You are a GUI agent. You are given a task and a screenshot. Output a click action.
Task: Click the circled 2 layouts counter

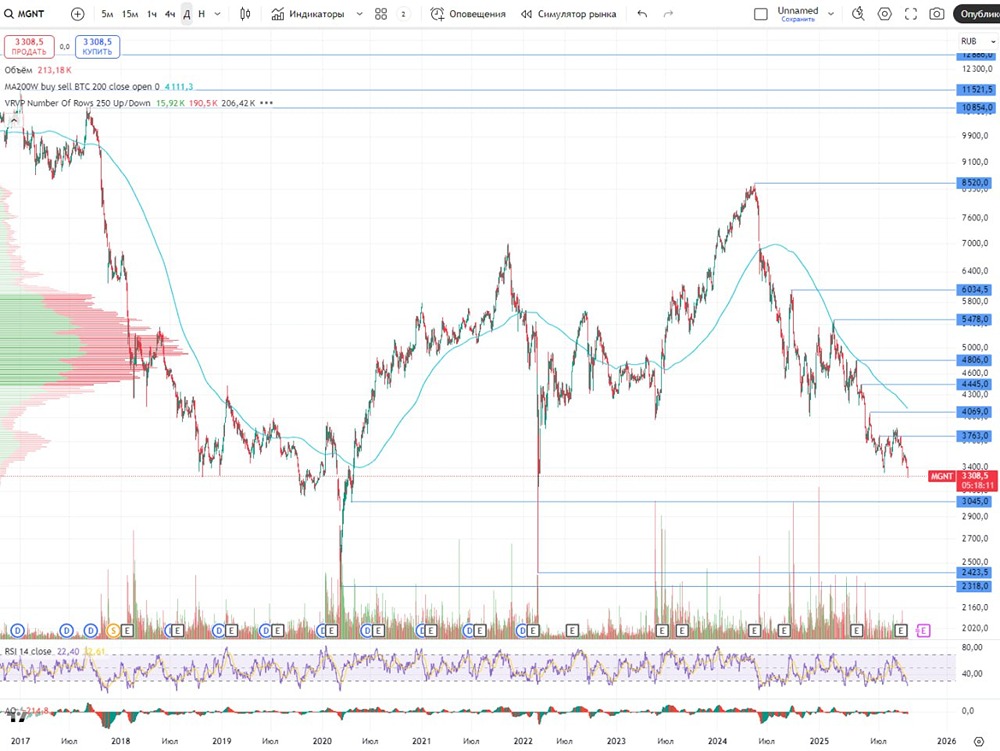point(403,13)
